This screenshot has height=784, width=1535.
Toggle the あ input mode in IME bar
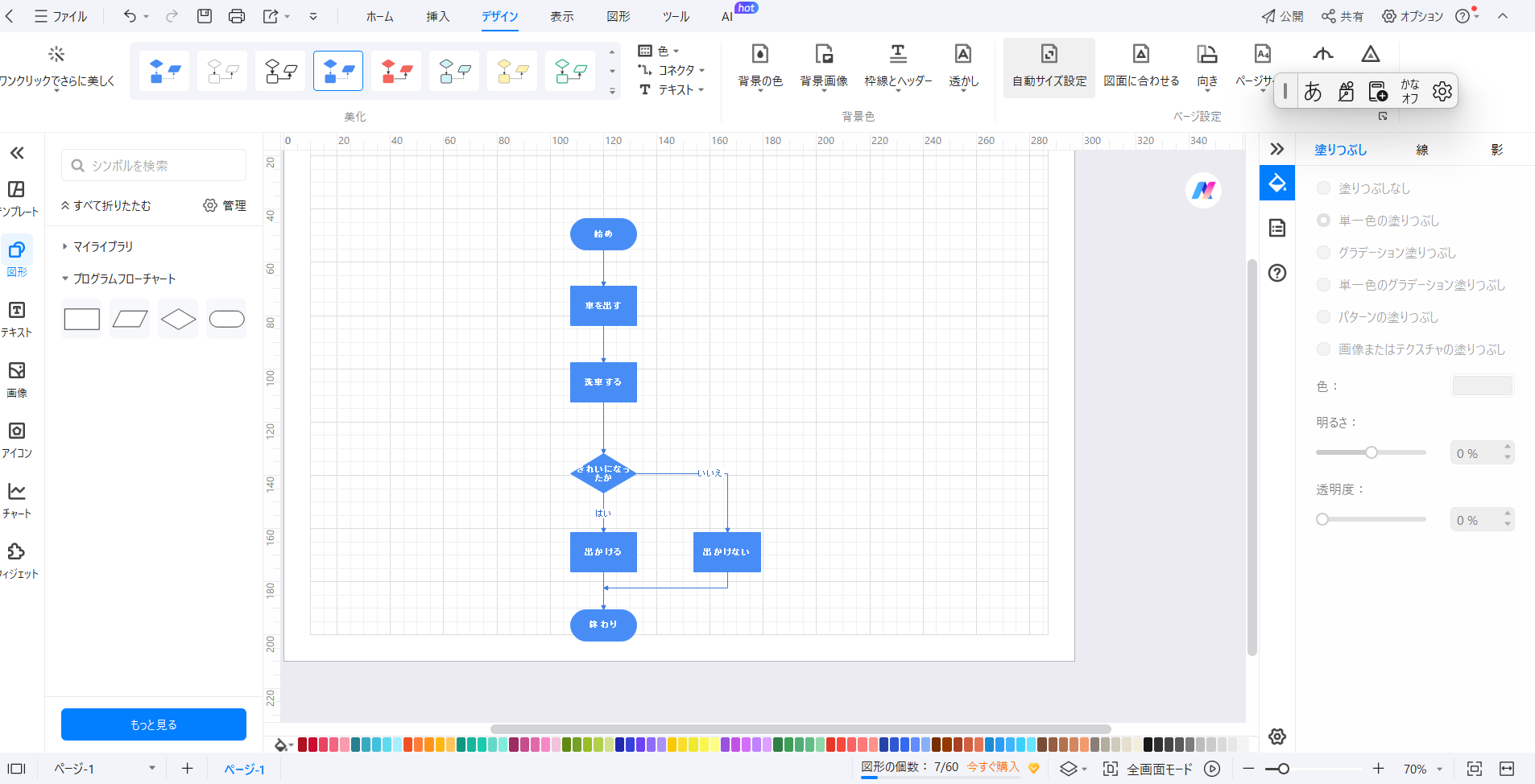click(1313, 91)
